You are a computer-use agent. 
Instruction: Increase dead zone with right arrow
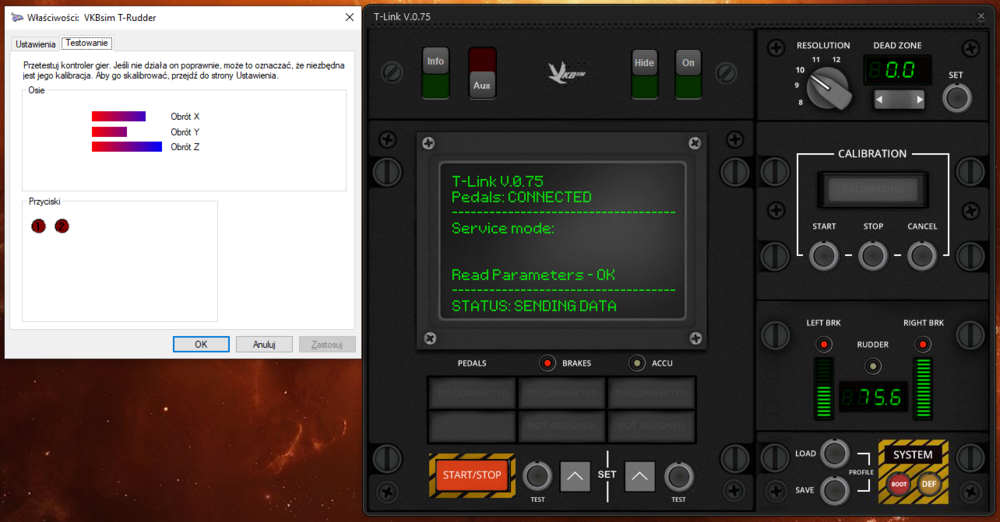tap(919, 100)
